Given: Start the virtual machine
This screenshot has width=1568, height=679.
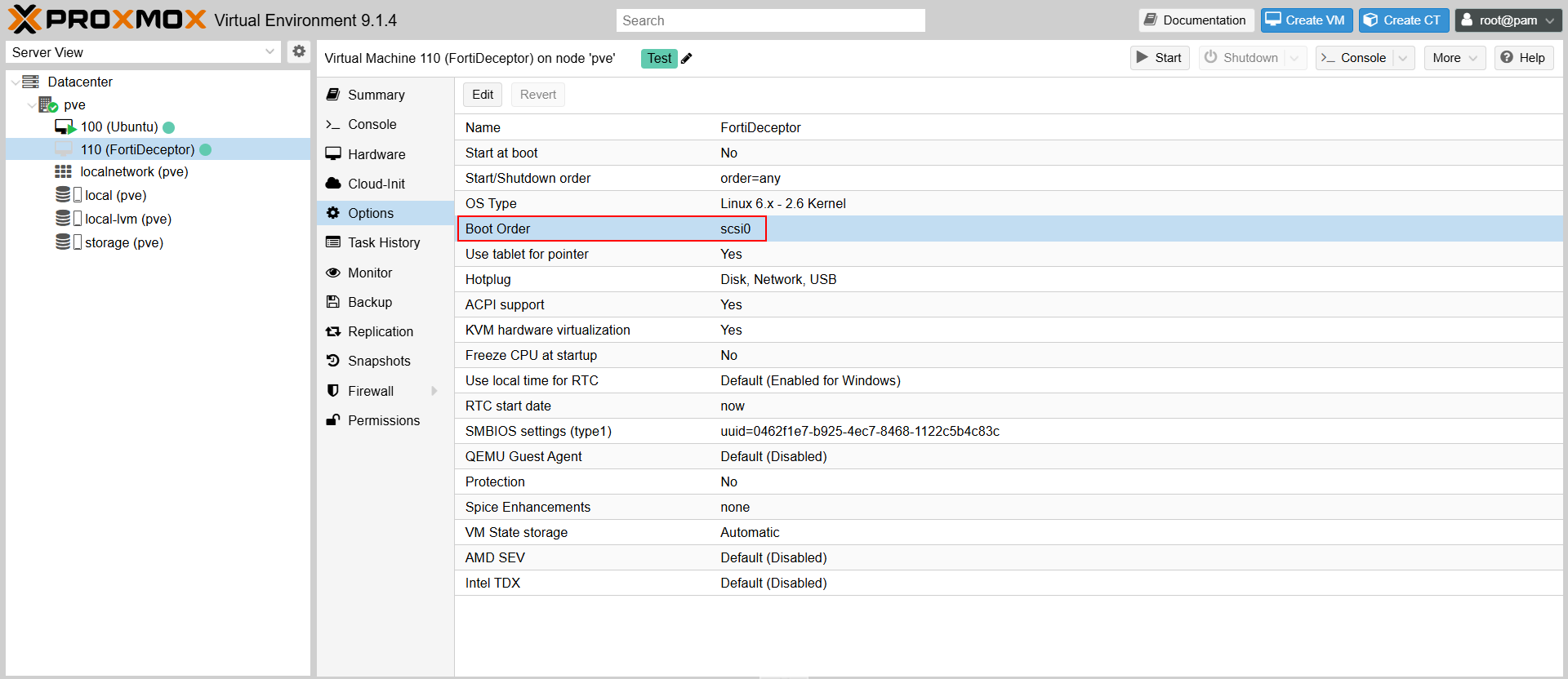Looking at the screenshot, I should click(1160, 58).
